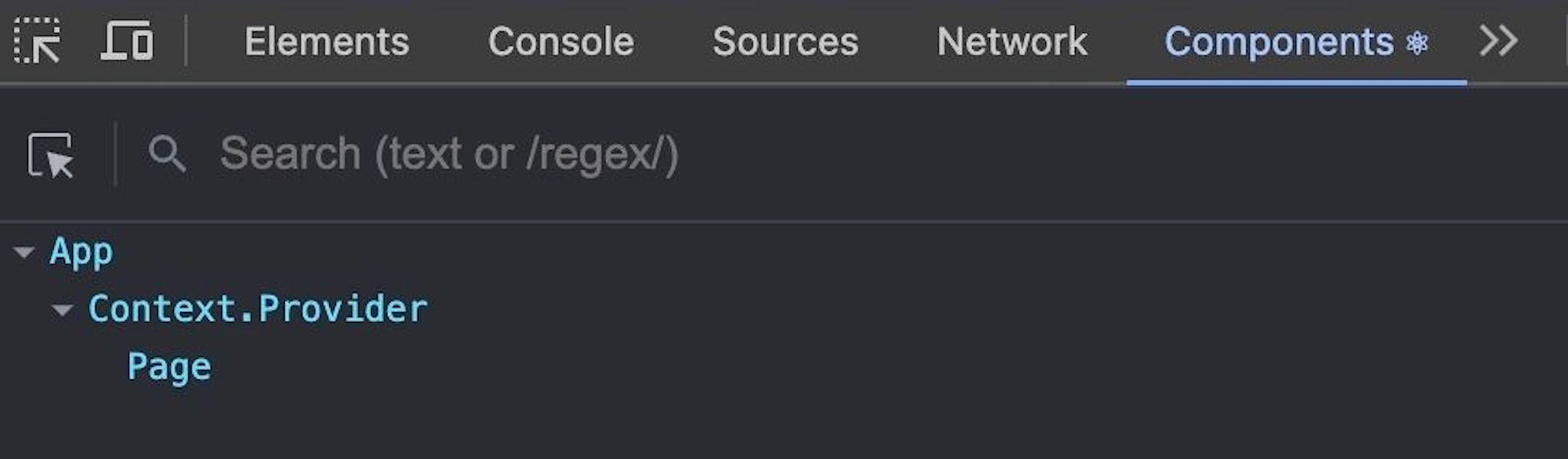The height and width of the screenshot is (459, 1568).
Task: Switch to the Sources tab
Action: click(786, 42)
